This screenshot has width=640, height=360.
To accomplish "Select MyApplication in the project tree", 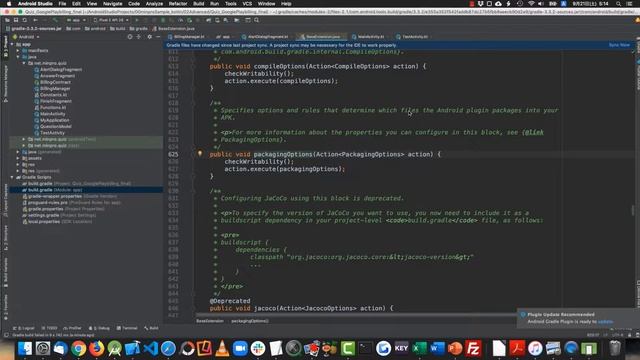I will click(x=55, y=120).
